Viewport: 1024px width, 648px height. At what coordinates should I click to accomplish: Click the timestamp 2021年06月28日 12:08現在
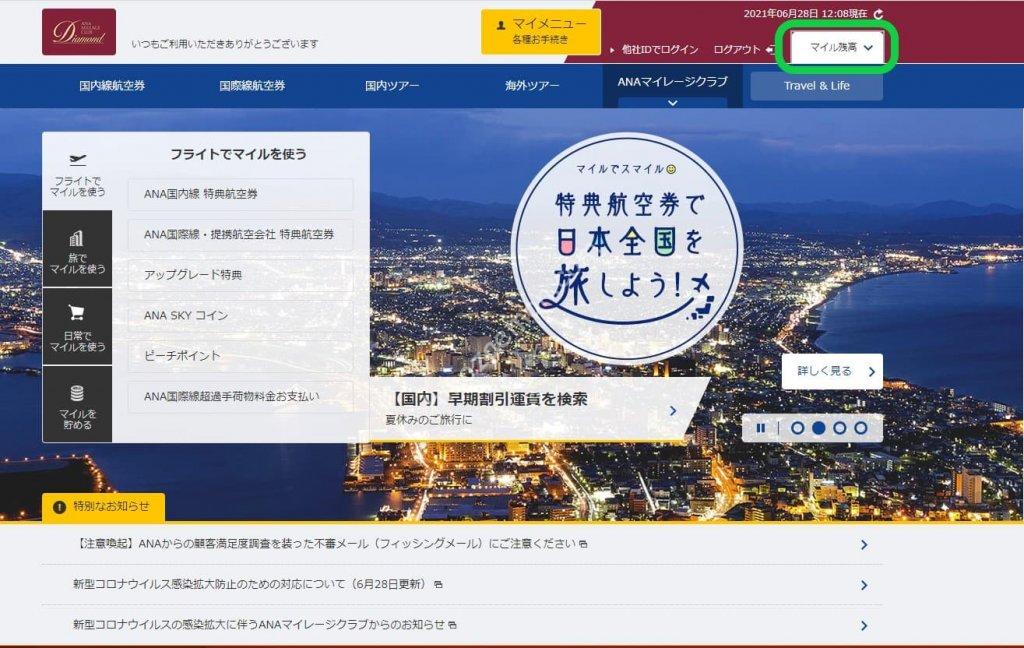(x=805, y=14)
